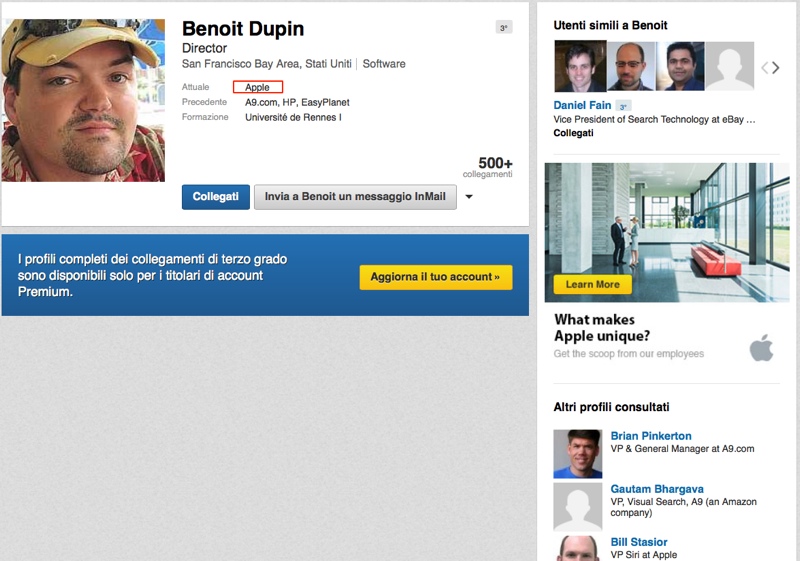The width and height of the screenshot is (800, 561).
Task: Click Brian Pinkerton's profile photo
Action: [x=578, y=454]
